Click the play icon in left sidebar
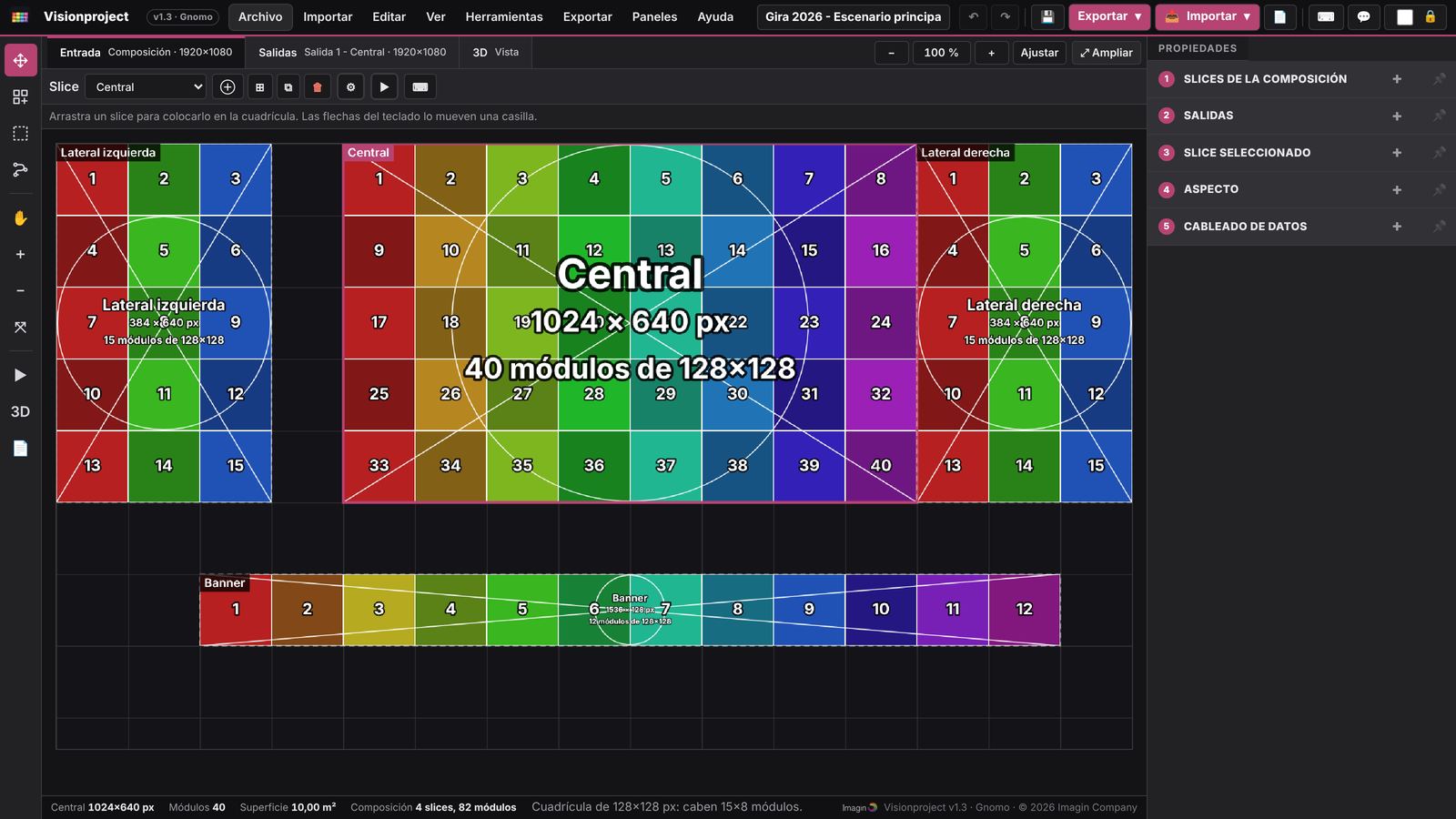The width and height of the screenshot is (1456, 819). [20, 375]
